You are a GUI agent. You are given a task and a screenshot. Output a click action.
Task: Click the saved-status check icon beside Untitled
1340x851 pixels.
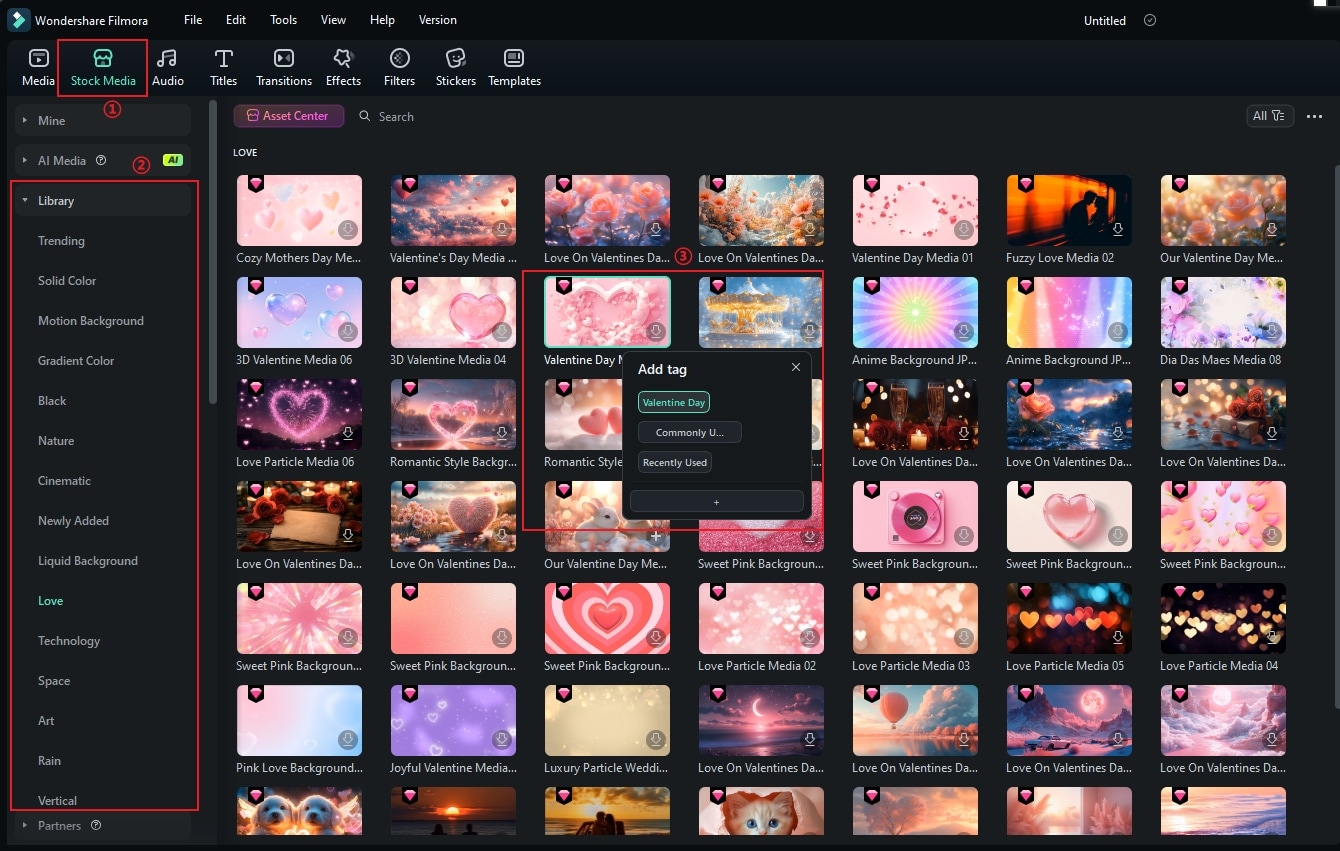pos(1150,20)
